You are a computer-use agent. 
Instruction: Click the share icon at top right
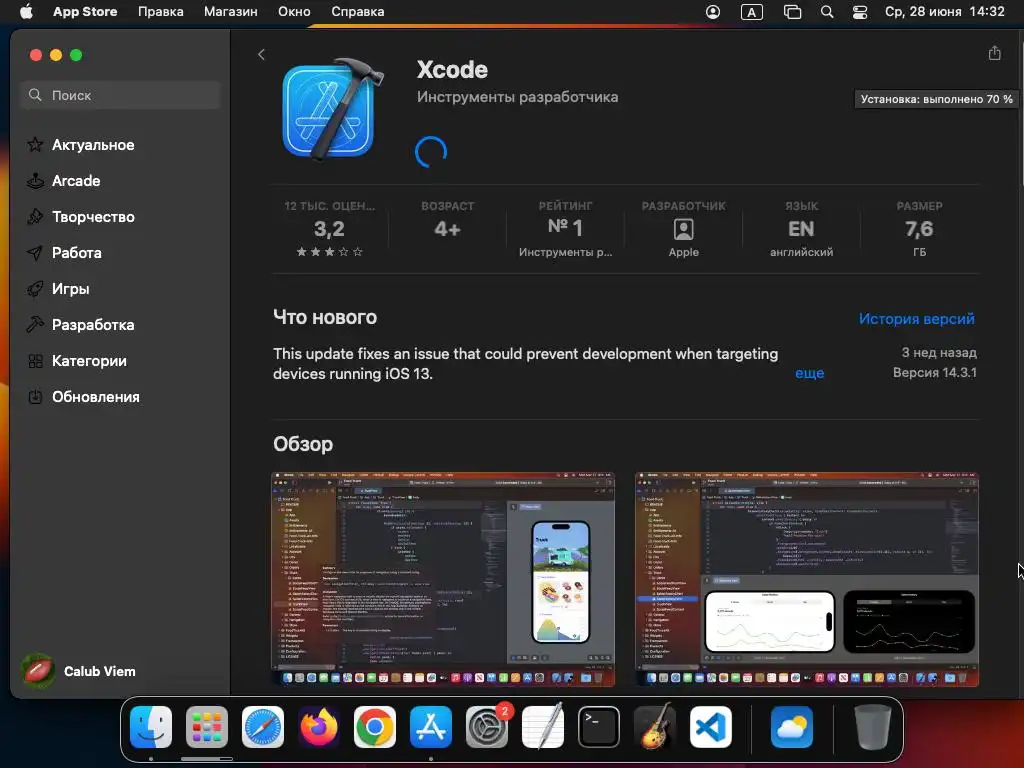[x=994, y=54]
